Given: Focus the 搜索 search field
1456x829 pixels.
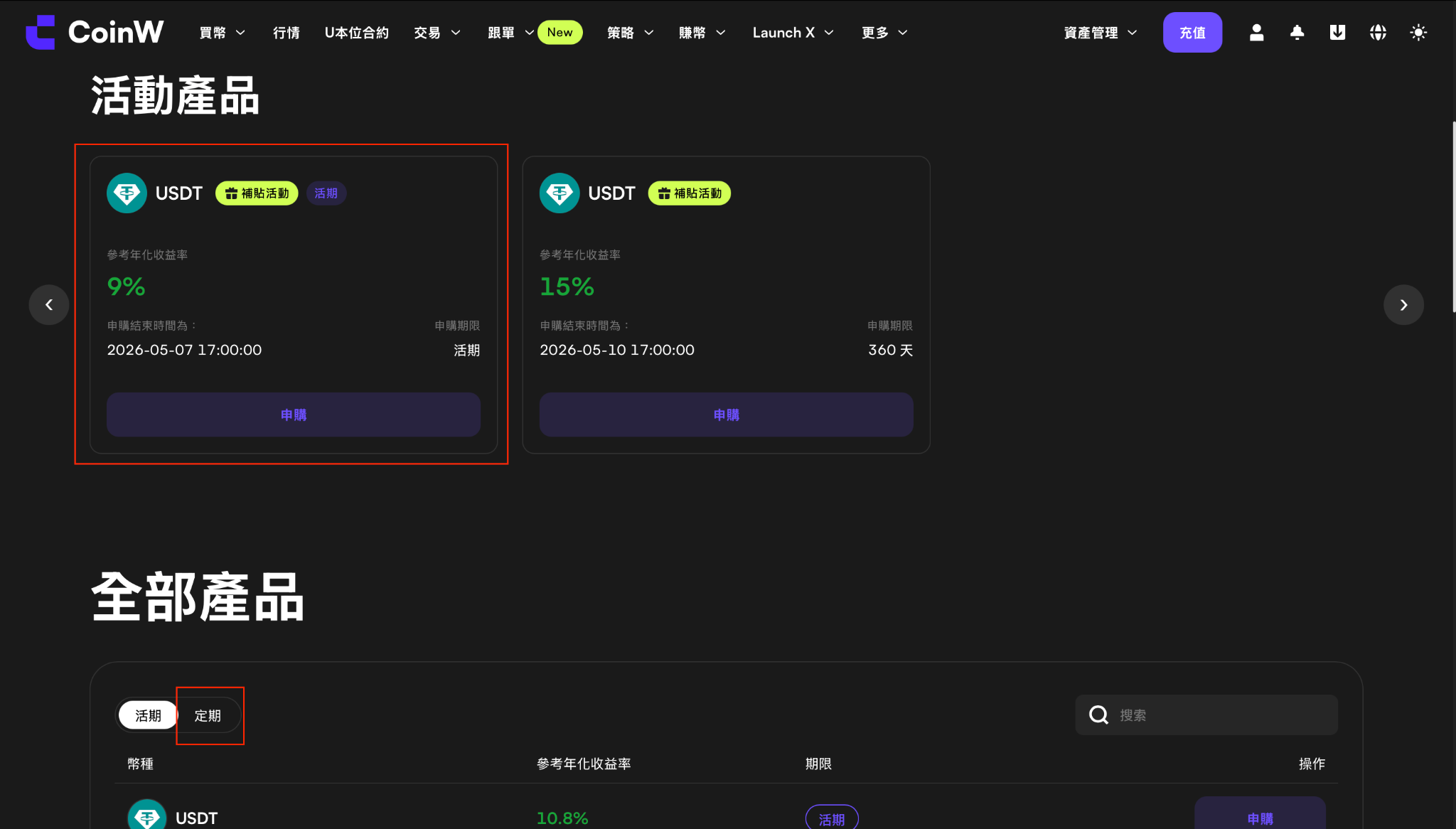Looking at the screenshot, I should click(1206, 715).
